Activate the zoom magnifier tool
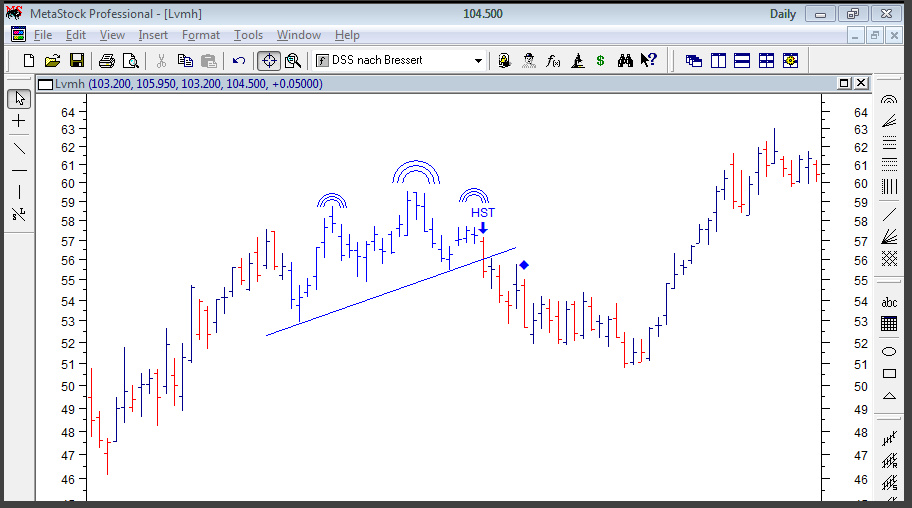Viewport: 912px width, 508px height. [293, 61]
